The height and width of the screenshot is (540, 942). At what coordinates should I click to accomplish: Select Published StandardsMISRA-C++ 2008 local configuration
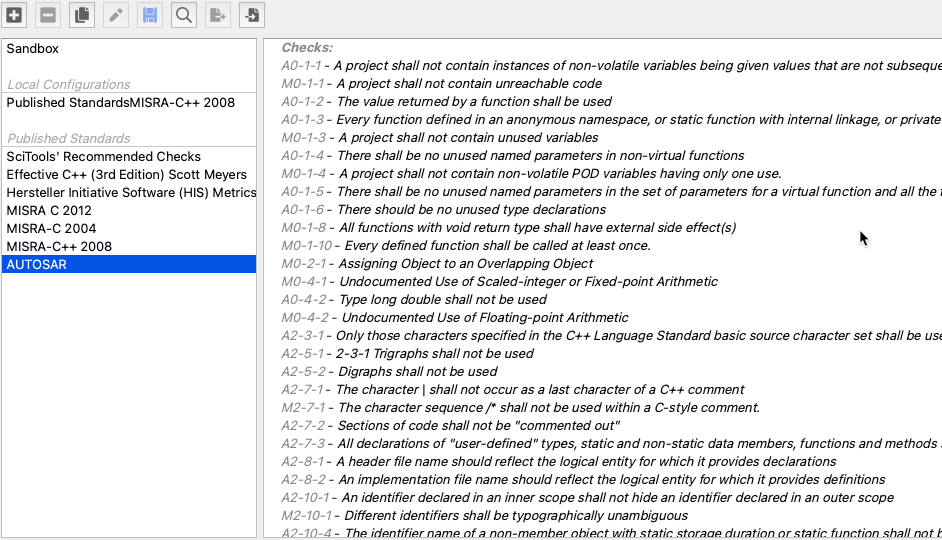tap(129, 103)
